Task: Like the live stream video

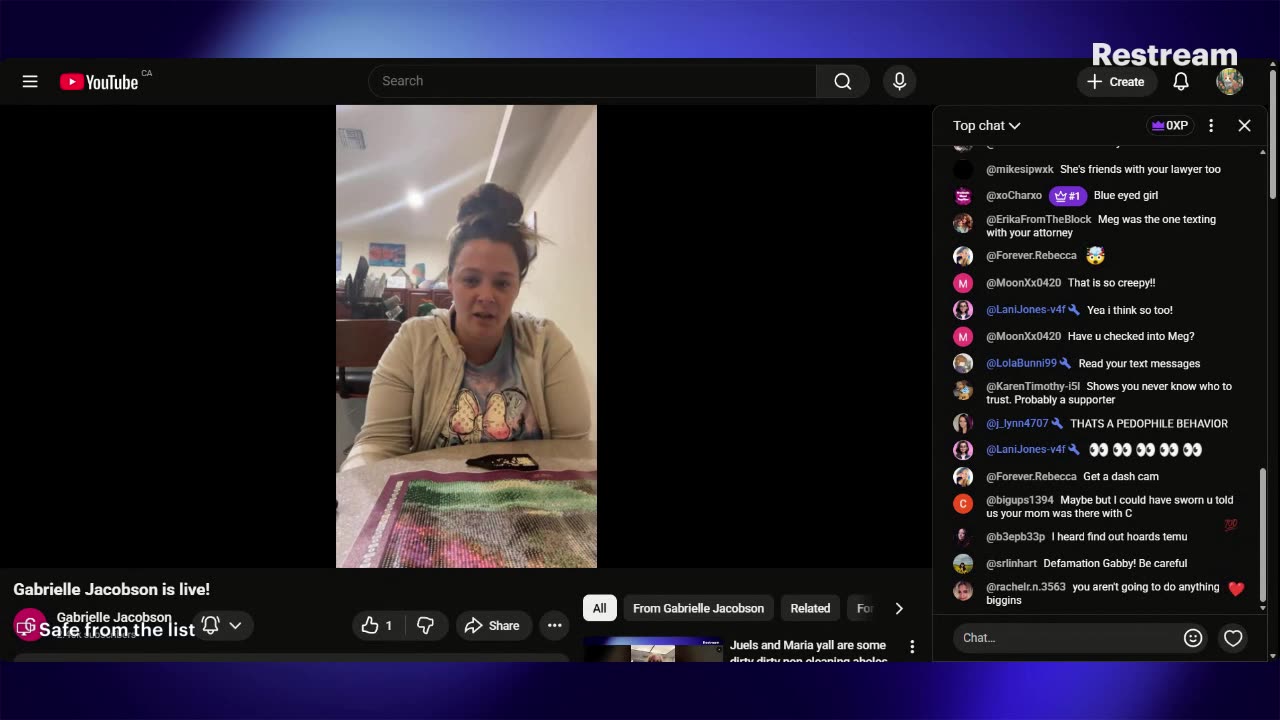Action: 379,625
